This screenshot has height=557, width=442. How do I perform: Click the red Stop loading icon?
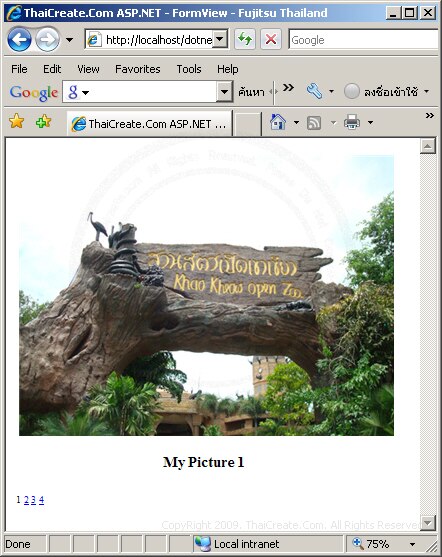pyautogui.click(x=271, y=39)
